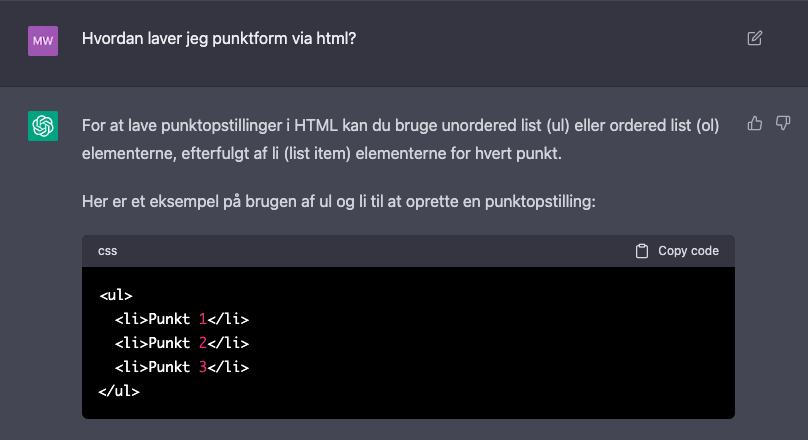The height and width of the screenshot is (440, 808).
Task: Click the Punkt 2 list item code line
Action: pyautogui.click(x=182, y=343)
